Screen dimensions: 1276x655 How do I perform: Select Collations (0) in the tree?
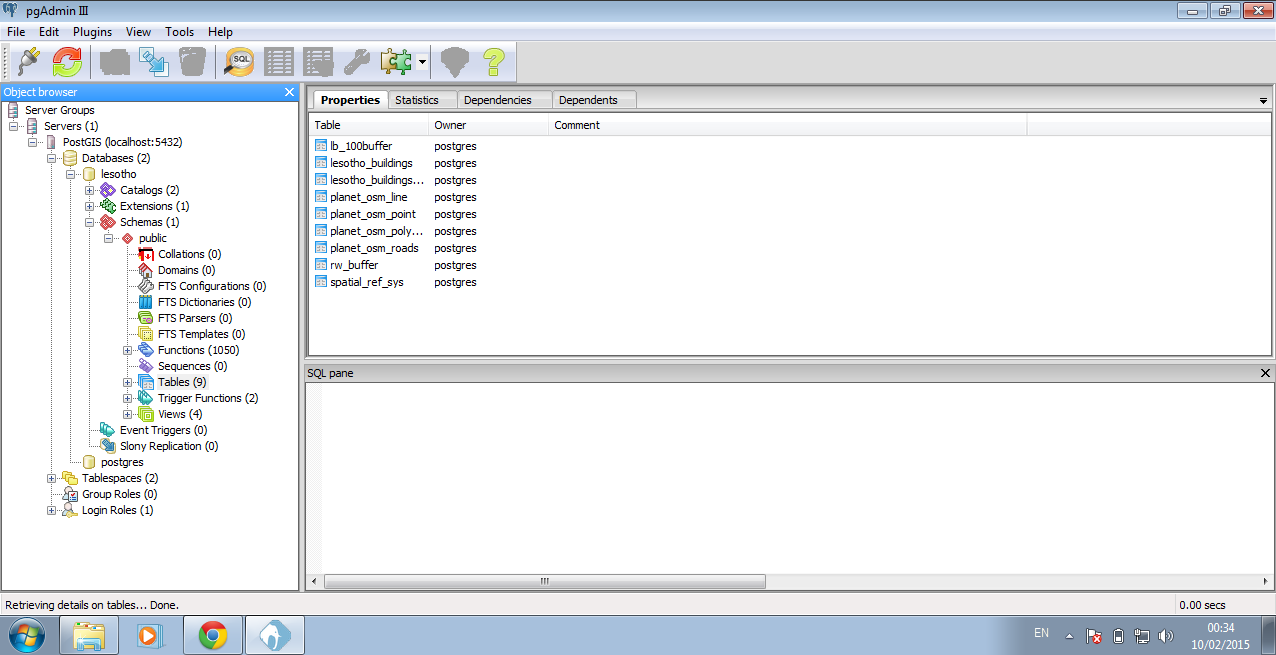click(189, 254)
